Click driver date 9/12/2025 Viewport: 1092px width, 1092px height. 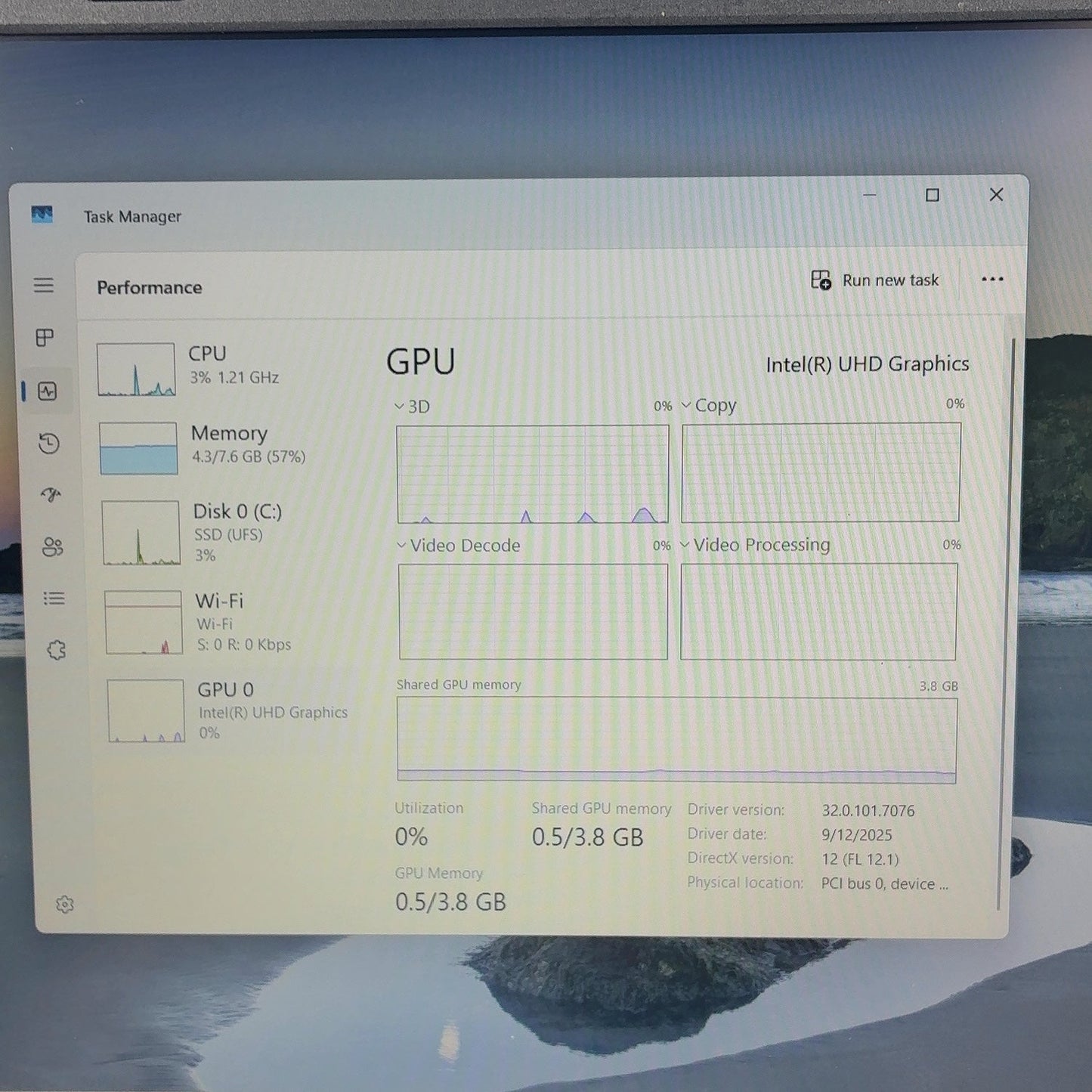click(857, 835)
